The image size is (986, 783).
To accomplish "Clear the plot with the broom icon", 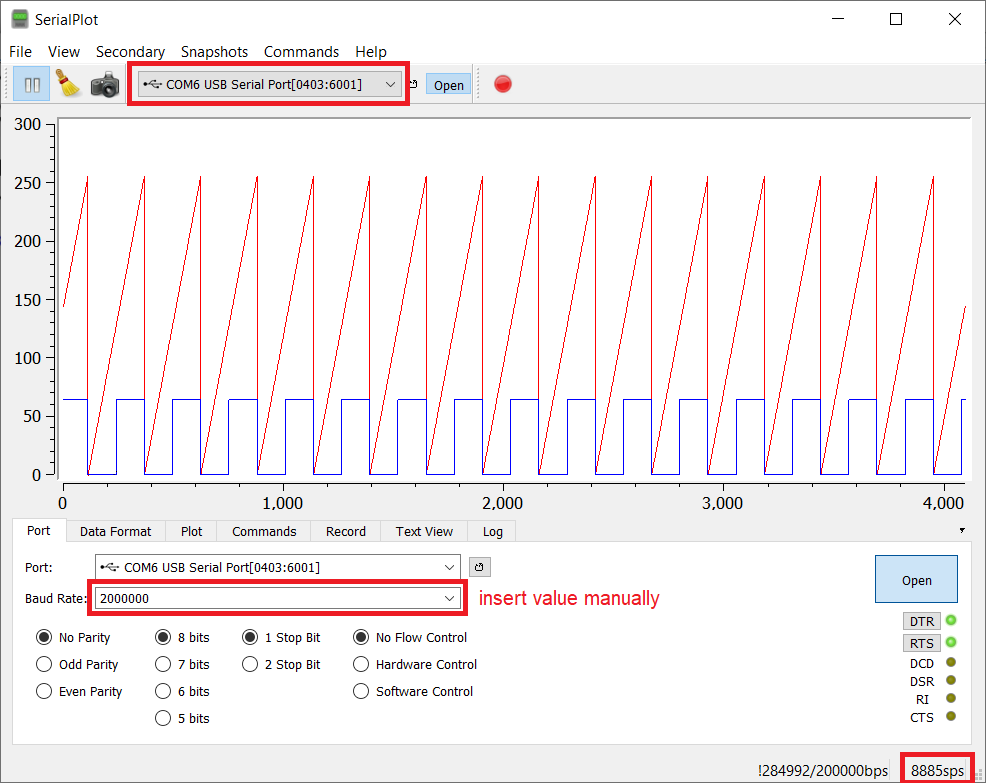I will pyautogui.click(x=67, y=84).
